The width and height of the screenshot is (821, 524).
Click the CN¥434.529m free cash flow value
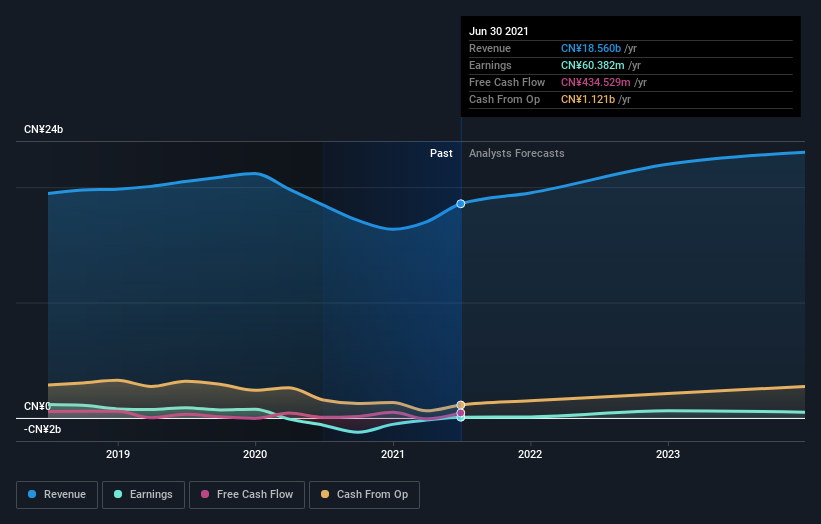[x=595, y=82]
